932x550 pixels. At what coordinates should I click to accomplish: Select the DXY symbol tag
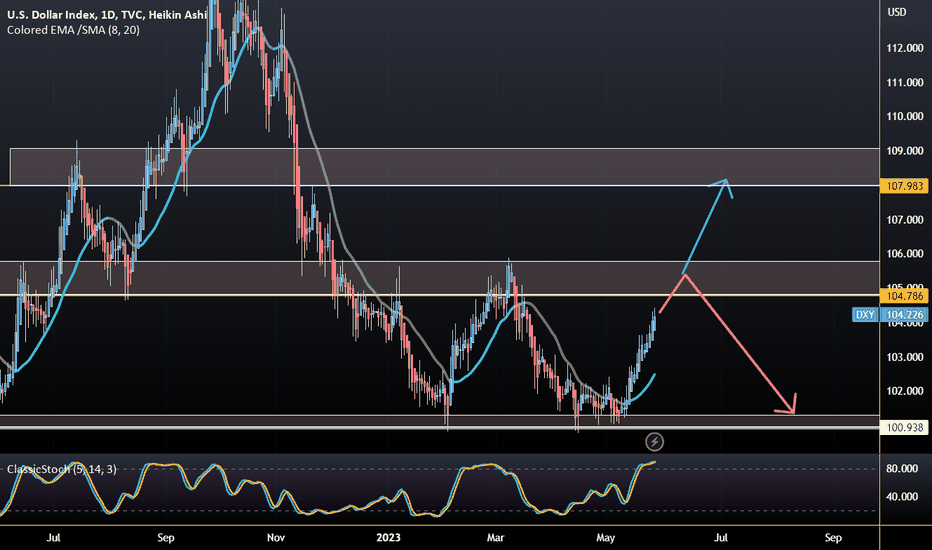coord(865,315)
